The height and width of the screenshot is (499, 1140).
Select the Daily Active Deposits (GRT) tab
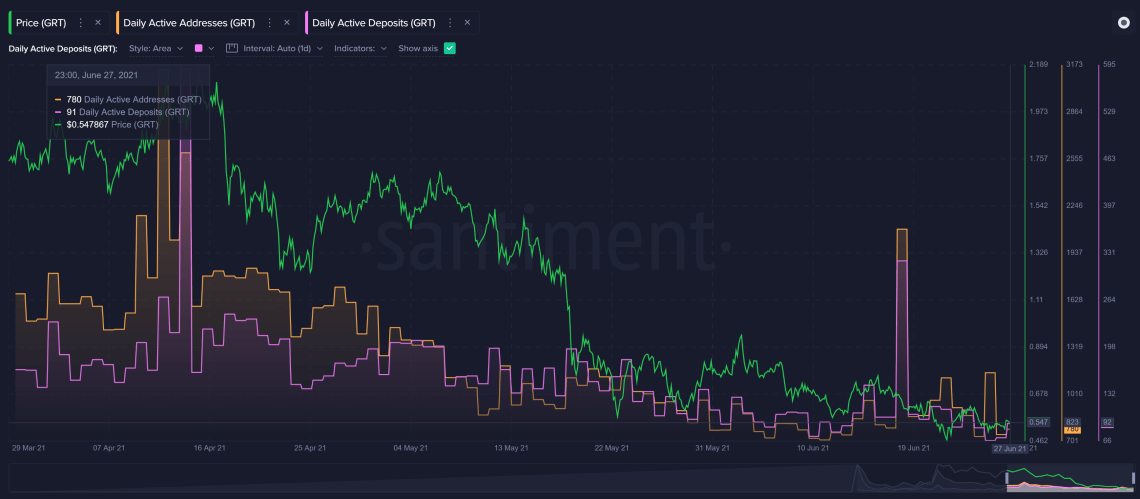373,22
